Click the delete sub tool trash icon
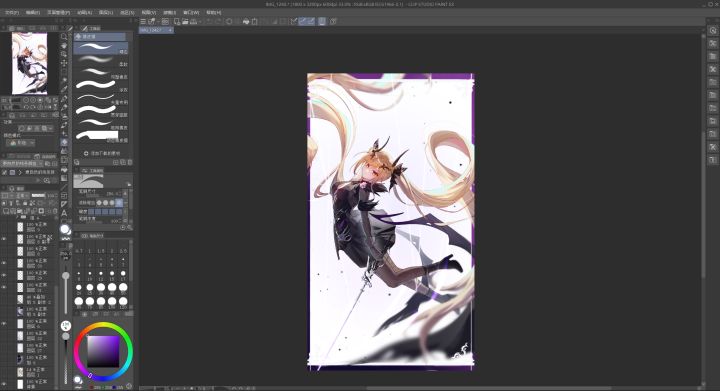This screenshot has width=720, height=391. [x=130, y=162]
